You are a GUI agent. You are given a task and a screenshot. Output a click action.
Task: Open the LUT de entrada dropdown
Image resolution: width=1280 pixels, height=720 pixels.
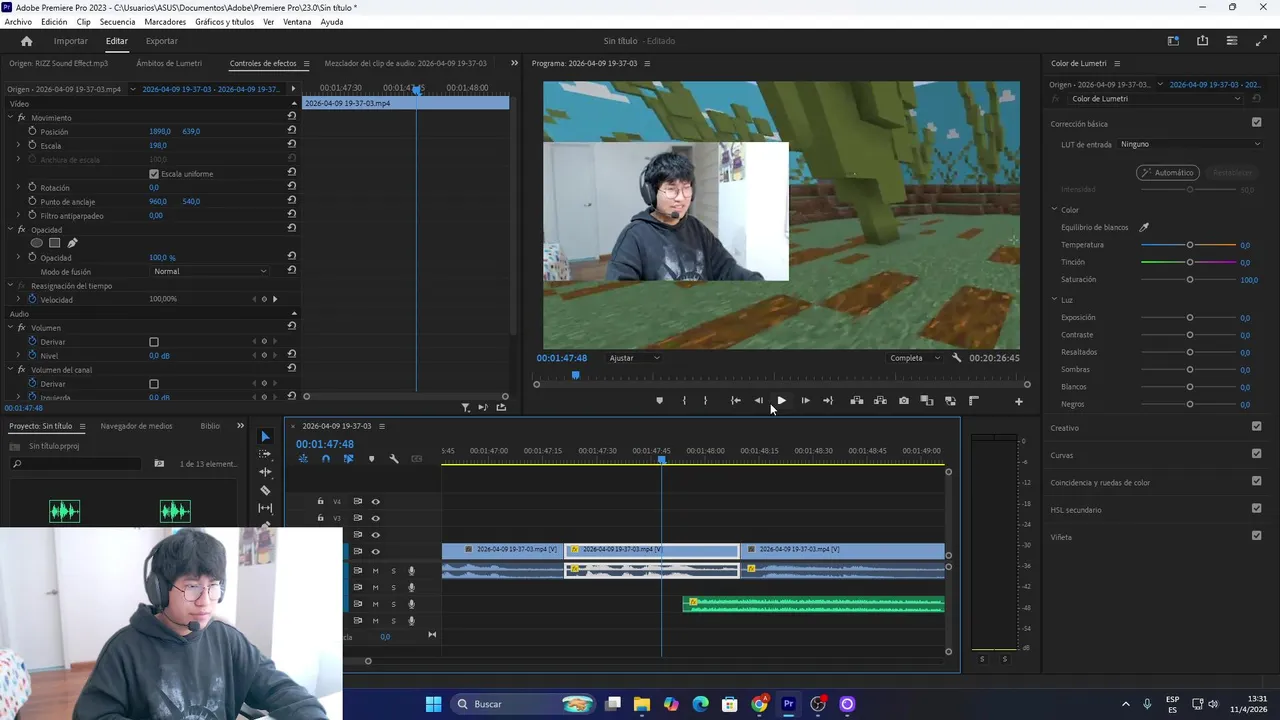[x=1190, y=144]
